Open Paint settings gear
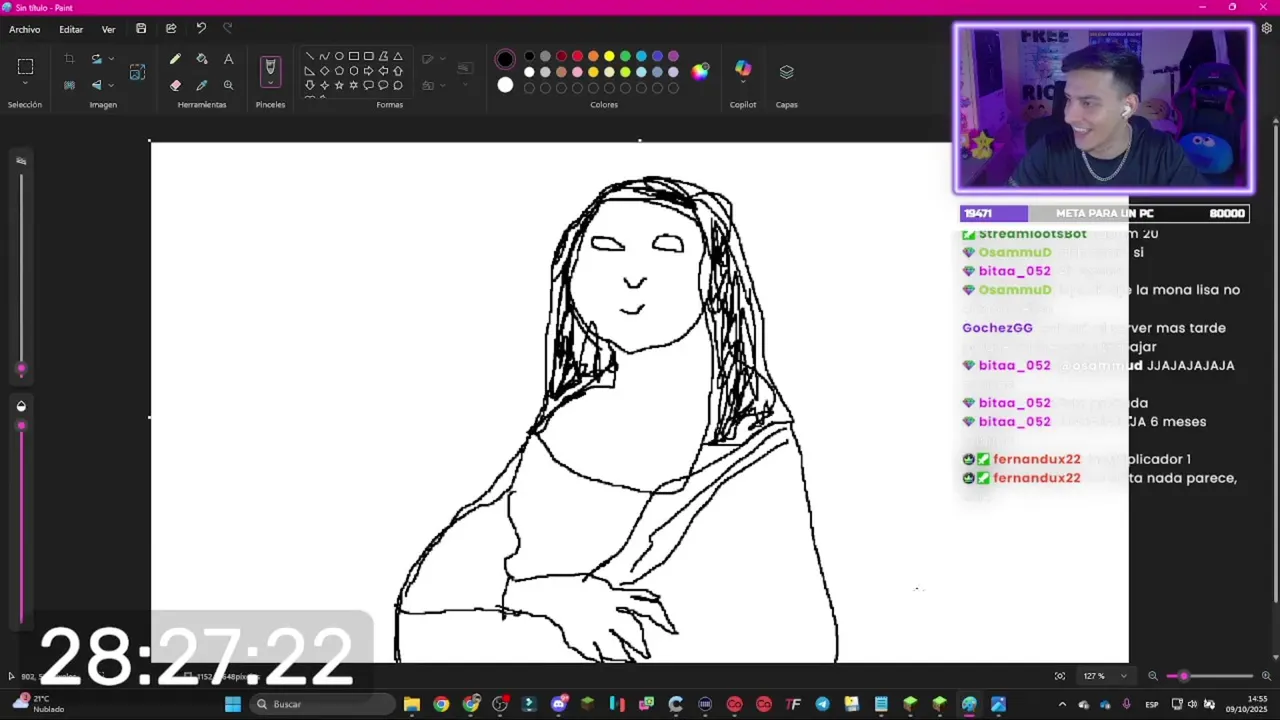 [1266, 29]
